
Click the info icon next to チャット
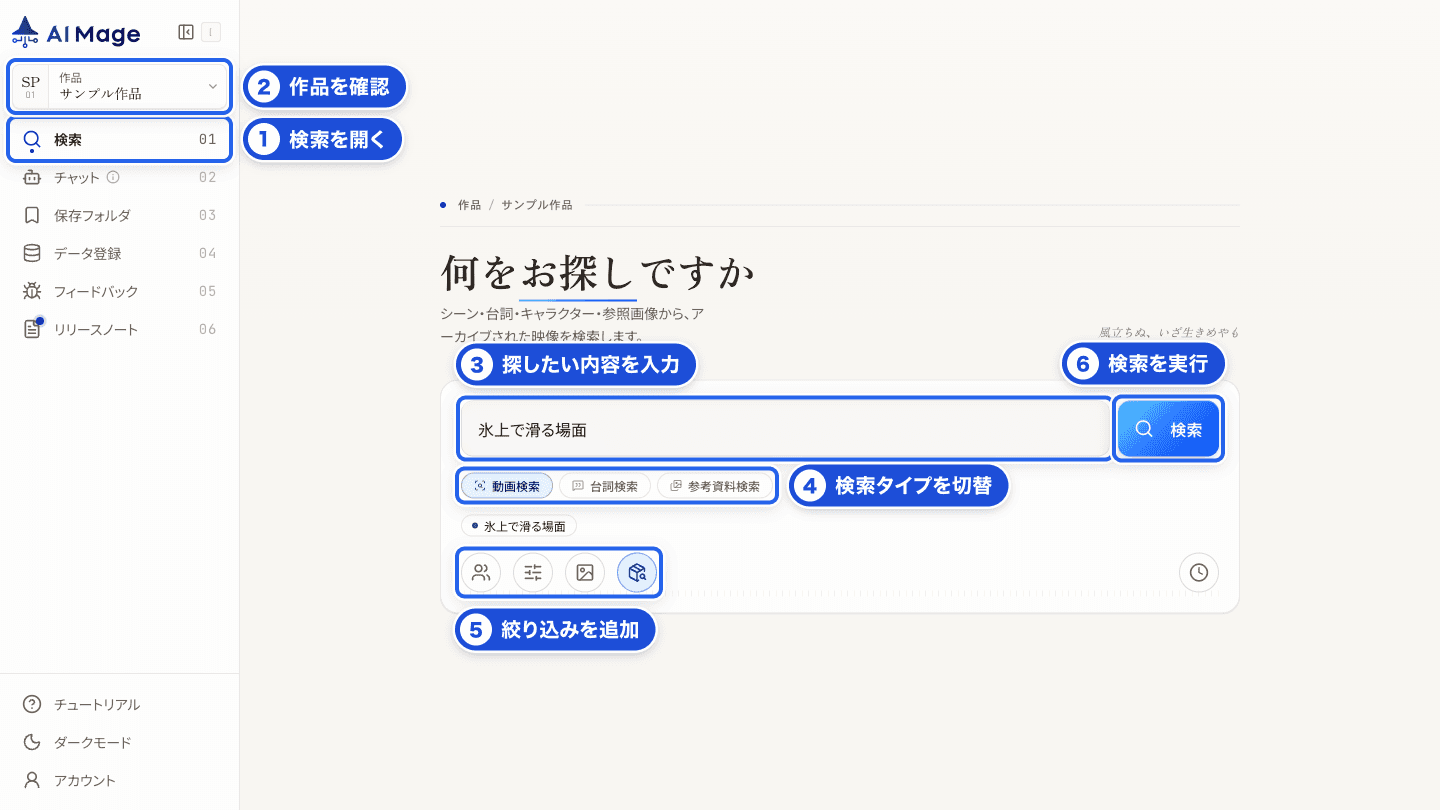113,177
